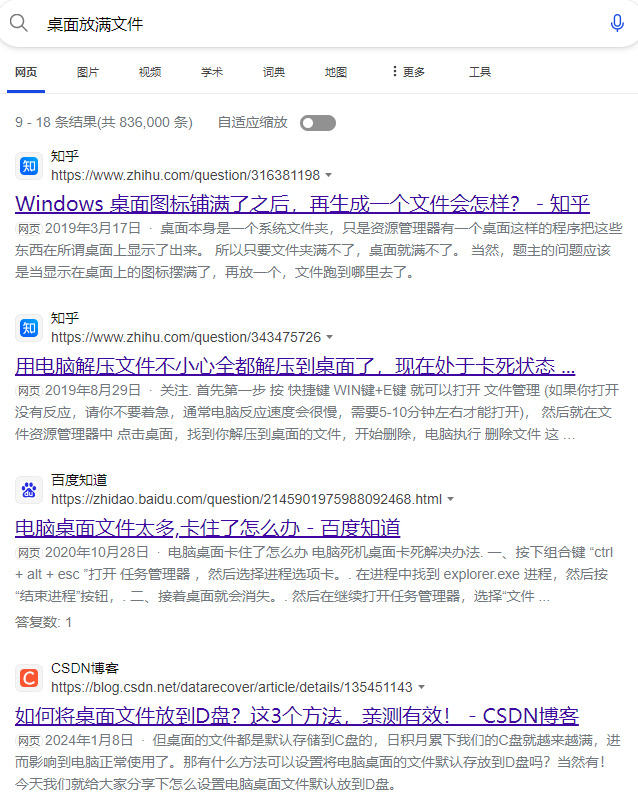Open result '电脑桌面文件太多,卡住了怎么办' link

coord(208,528)
